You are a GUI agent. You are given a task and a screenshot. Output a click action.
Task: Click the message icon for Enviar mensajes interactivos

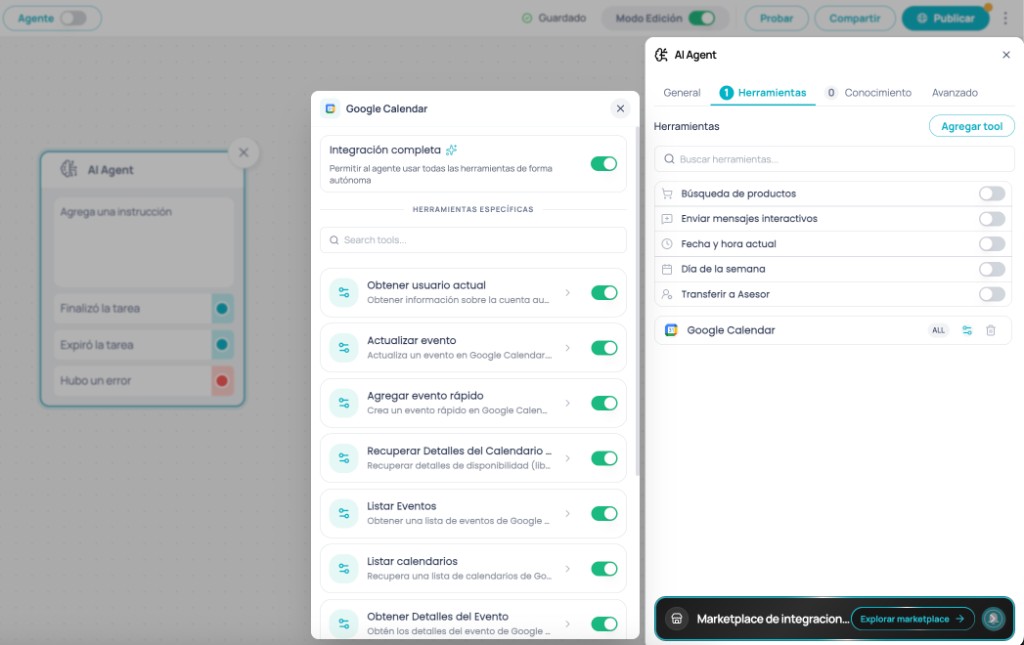(x=667, y=219)
